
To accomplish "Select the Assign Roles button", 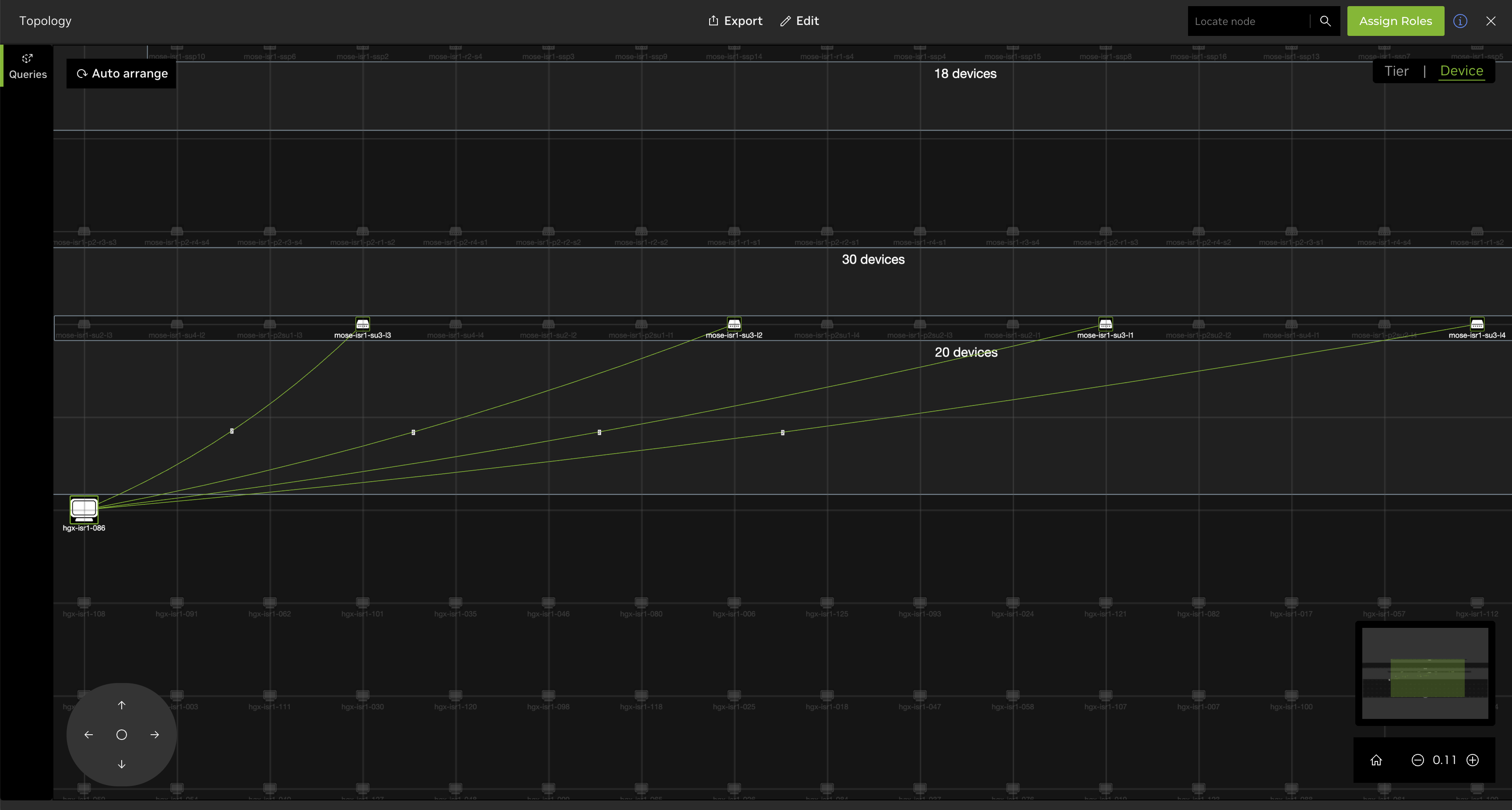I will click(x=1396, y=21).
